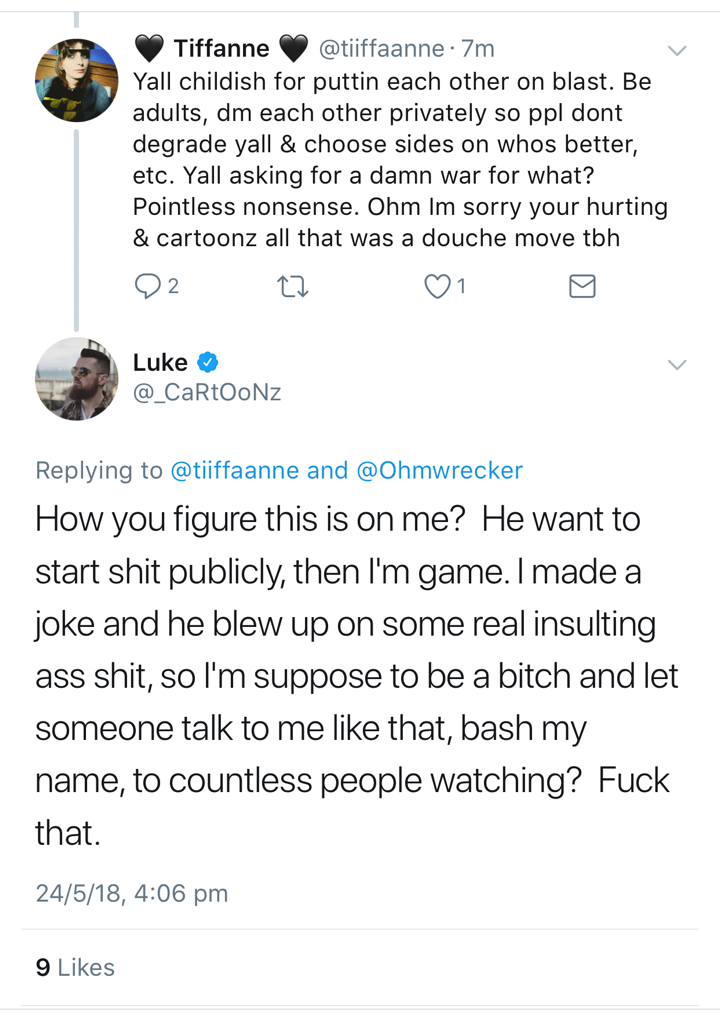Click Luke's blue verified badge
Screen dimensions: 720x1020
(x=207, y=362)
